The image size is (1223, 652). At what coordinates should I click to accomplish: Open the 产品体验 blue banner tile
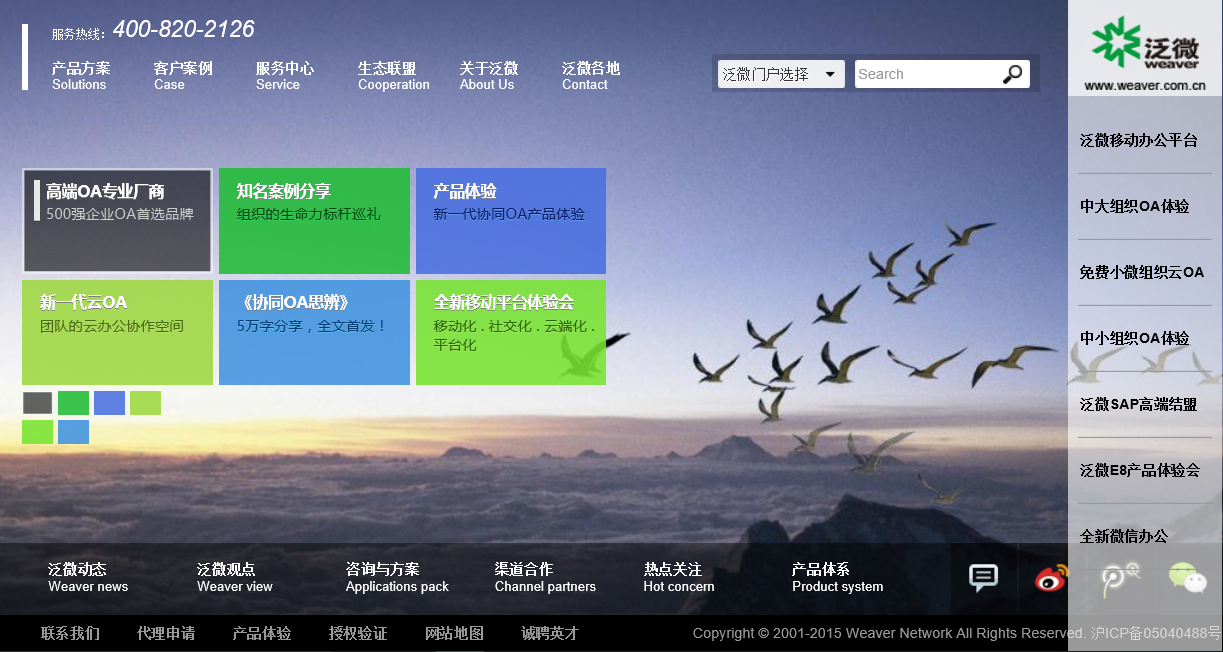pos(510,221)
